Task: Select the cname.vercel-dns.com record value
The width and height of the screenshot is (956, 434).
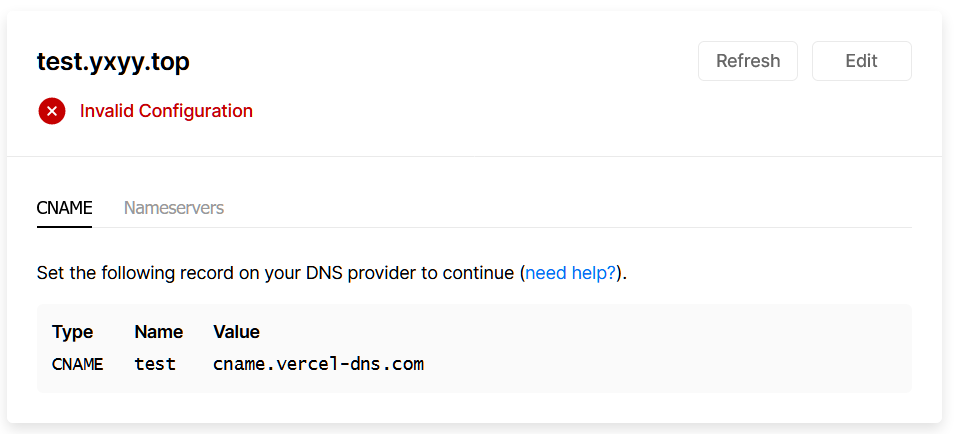Action: [x=318, y=364]
